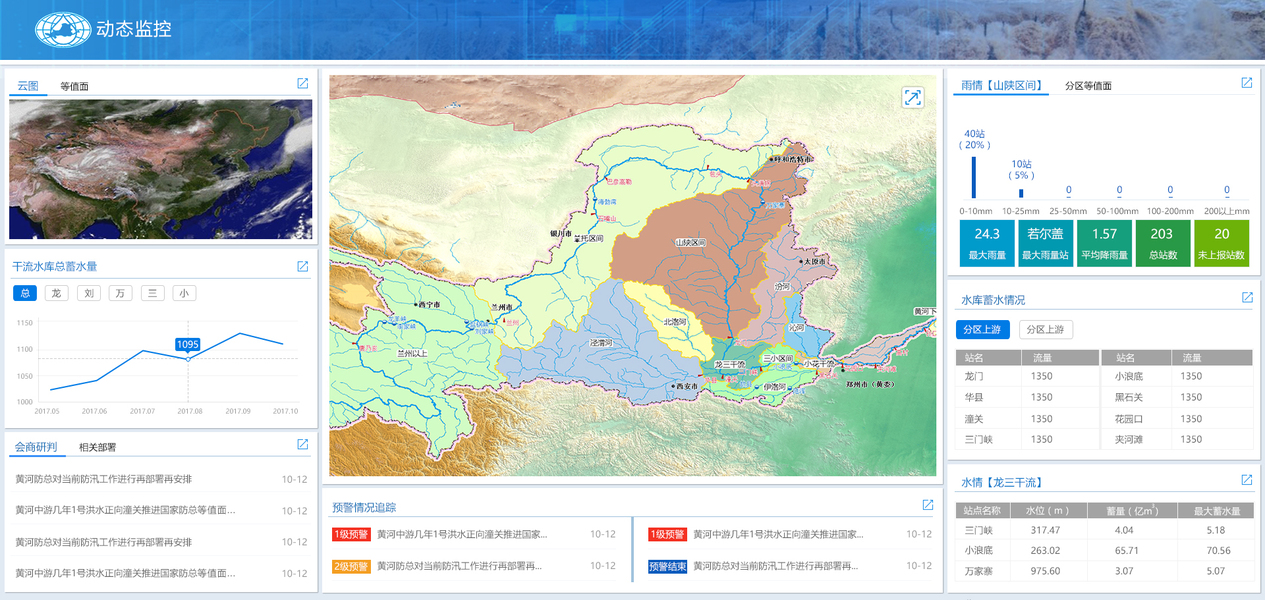Select the 万 reservoir filter

pos(121,293)
